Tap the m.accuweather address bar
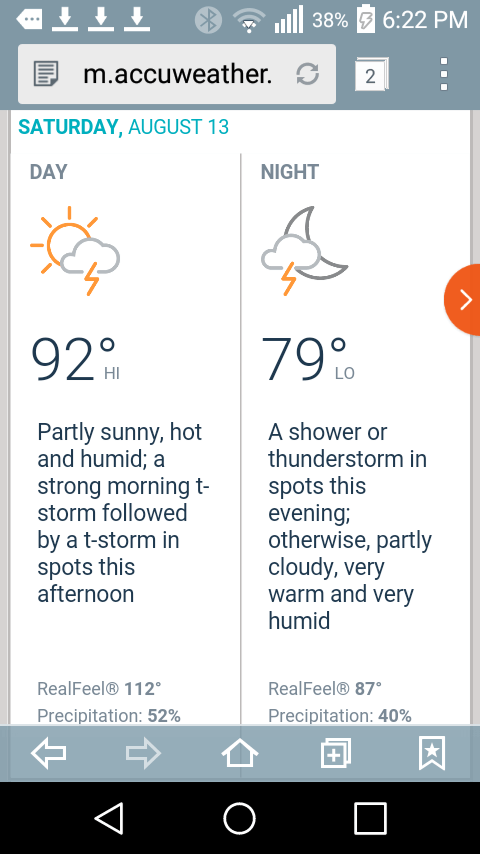This screenshot has height=854, width=480. pyautogui.click(x=177, y=74)
